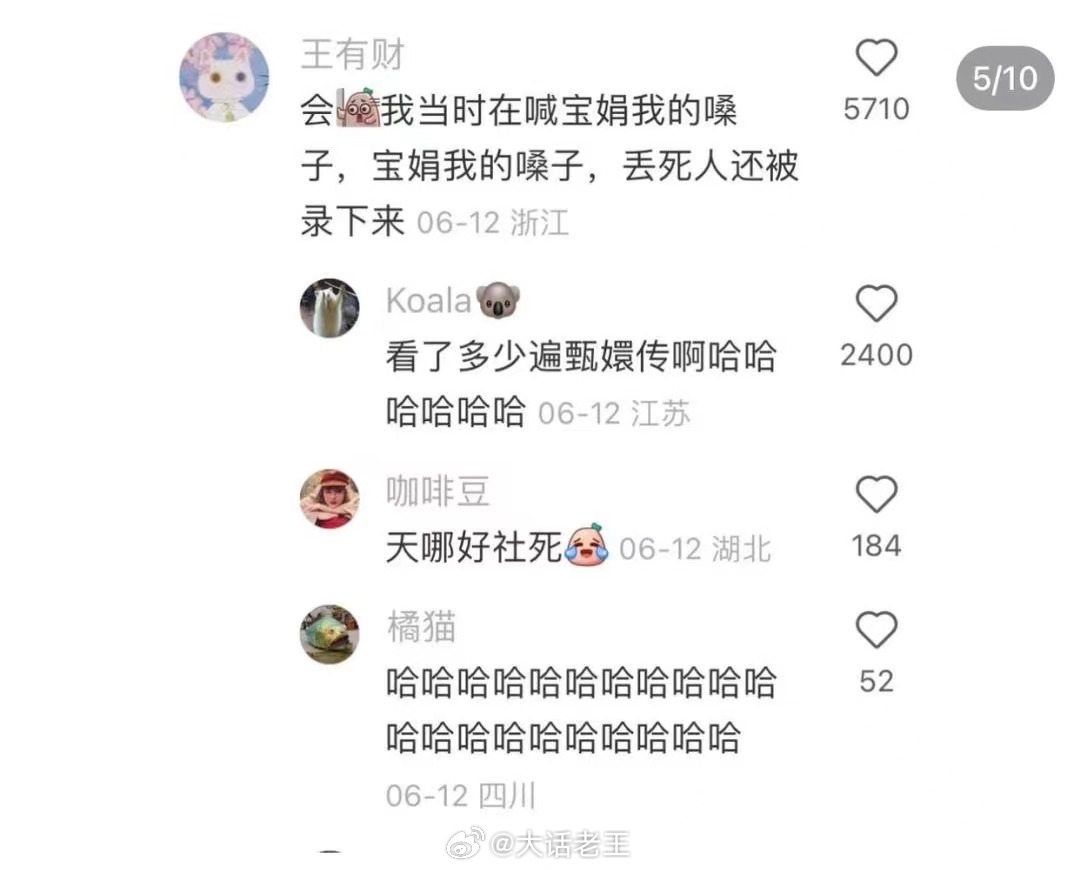Tap 咖啡豆's red-hat avatar
This screenshot has width=1080, height=870.
[x=329, y=499]
